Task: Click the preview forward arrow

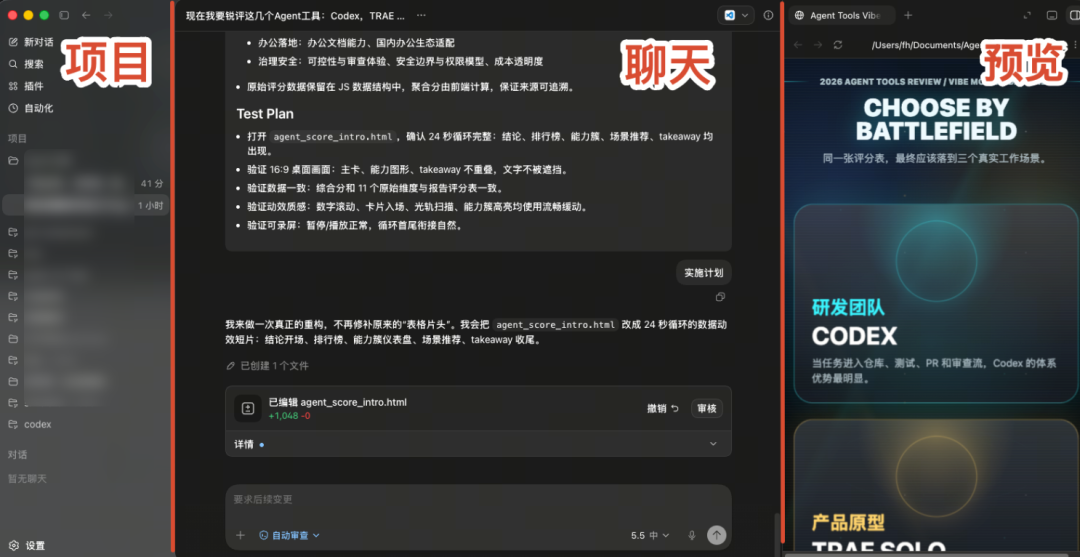Action: [x=818, y=45]
